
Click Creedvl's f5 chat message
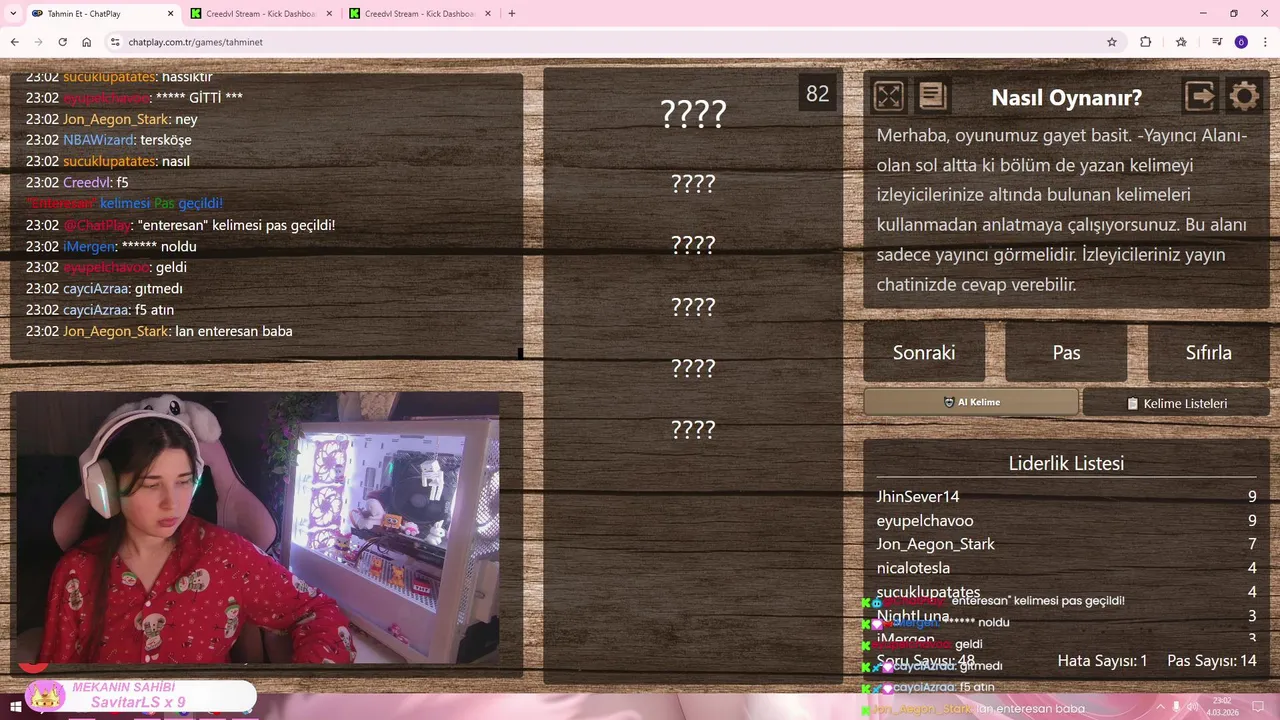77,182
